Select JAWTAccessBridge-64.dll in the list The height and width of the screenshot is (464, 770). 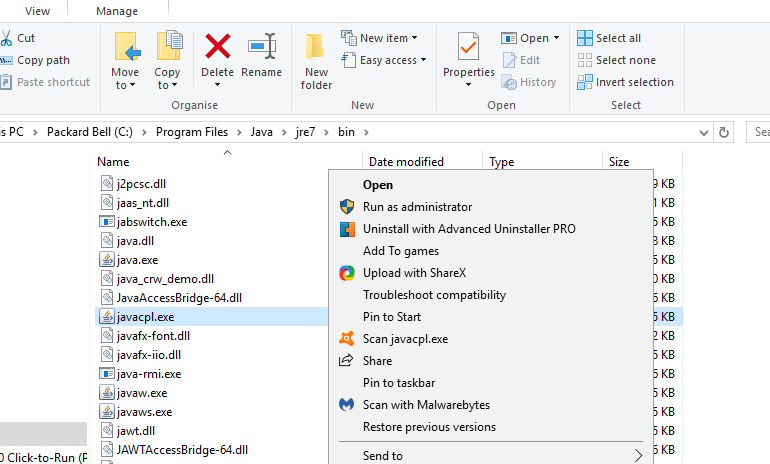pos(182,450)
